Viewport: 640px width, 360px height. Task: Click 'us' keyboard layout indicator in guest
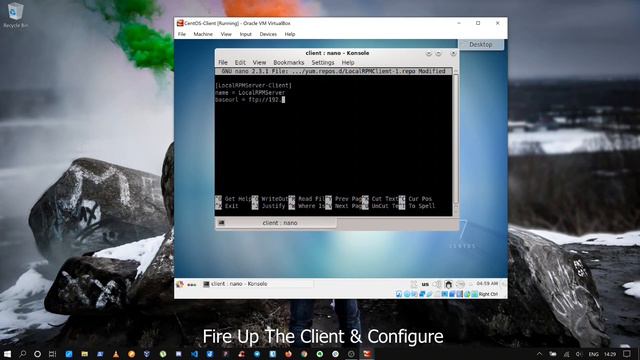pos(425,284)
